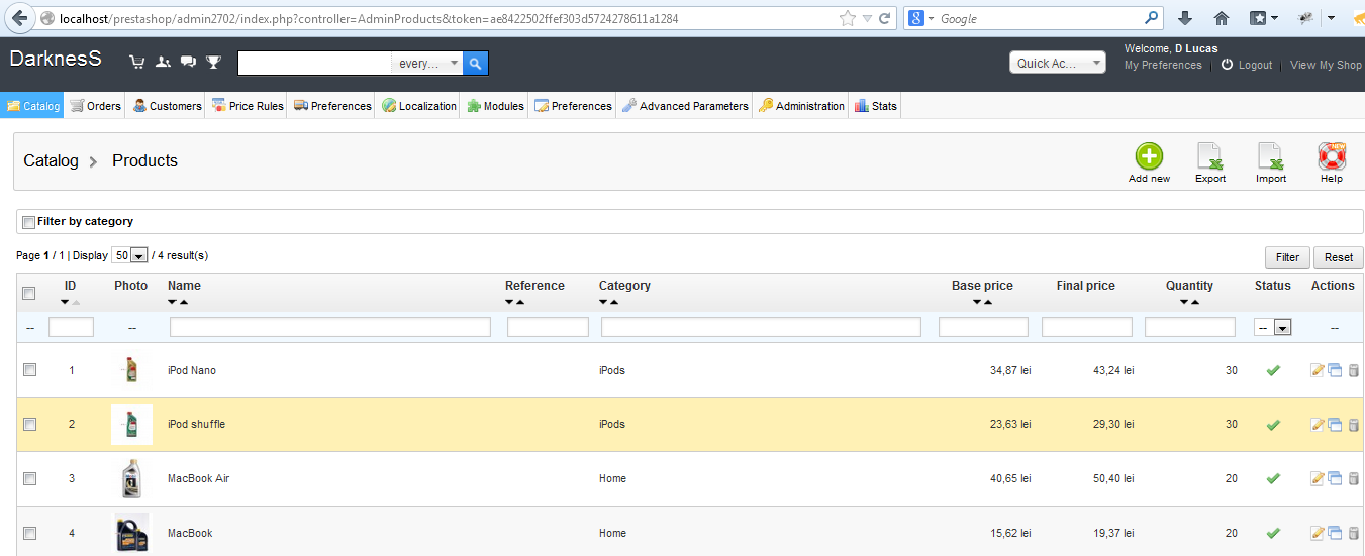Bookmark this page with star icon
The width and height of the screenshot is (1365, 556).
848,18
